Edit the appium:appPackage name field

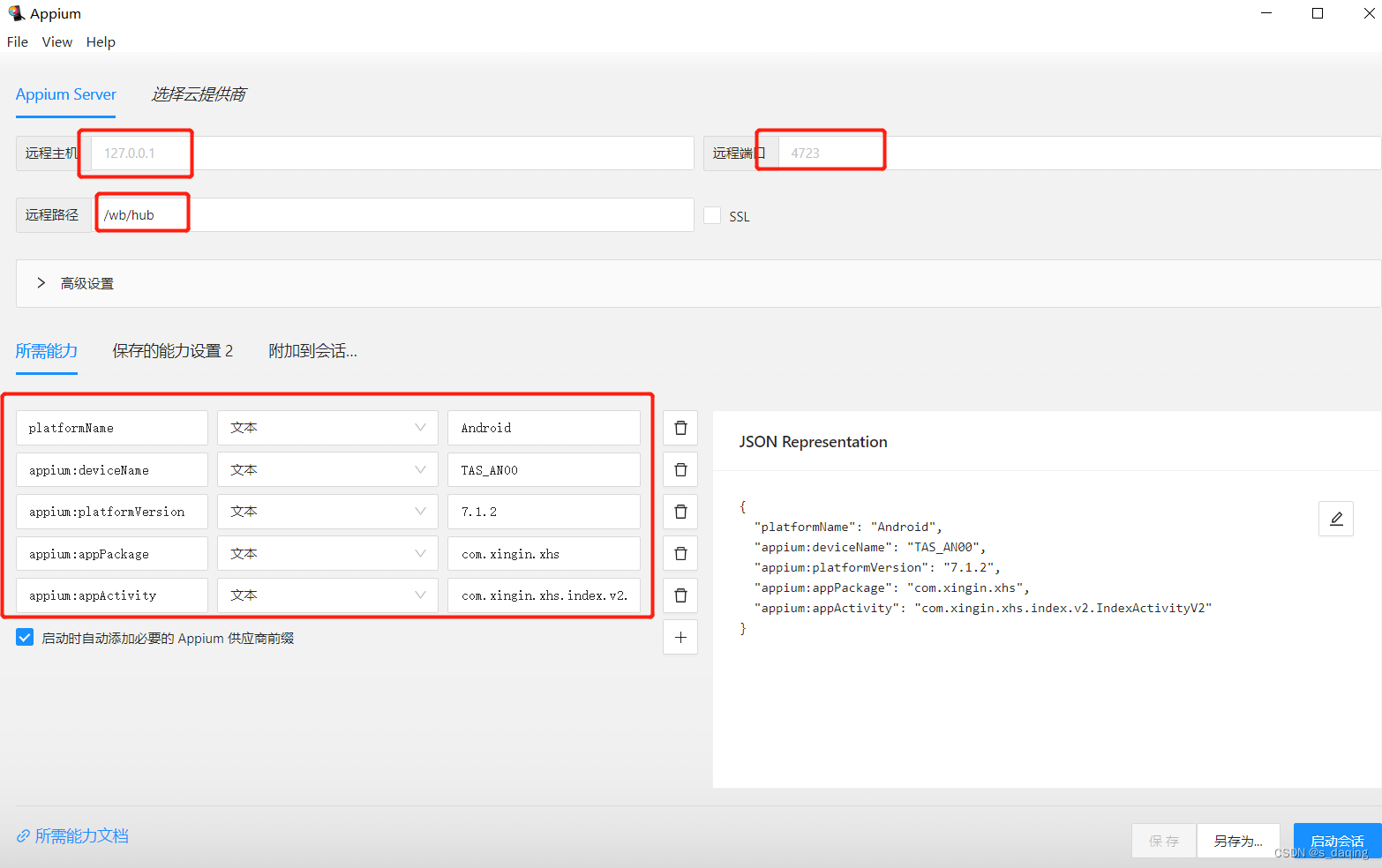[x=112, y=554]
